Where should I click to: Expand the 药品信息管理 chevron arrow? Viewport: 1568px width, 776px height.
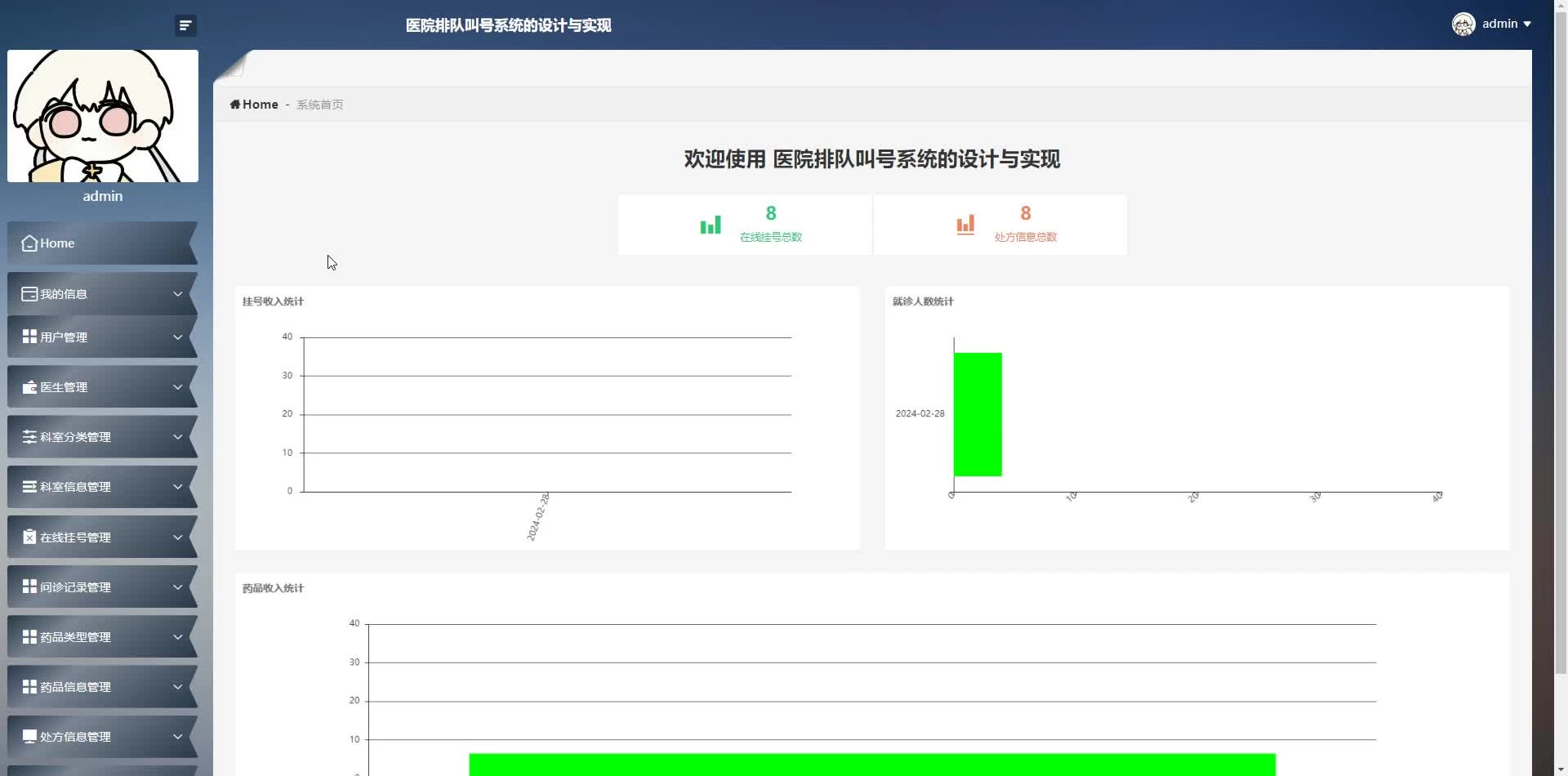[177, 687]
